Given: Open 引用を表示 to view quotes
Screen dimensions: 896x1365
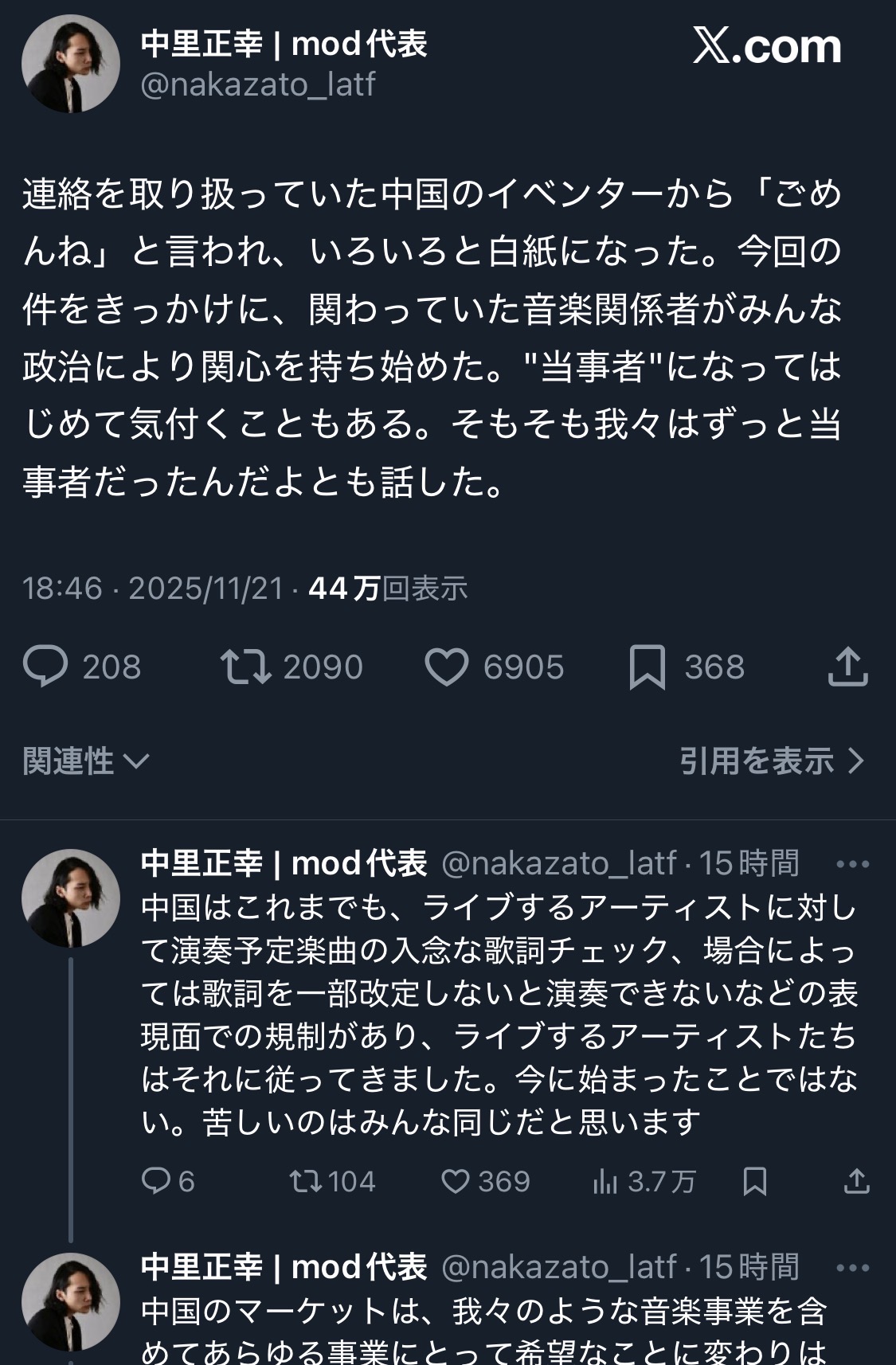Looking at the screenshot, I should click(771, 761).
